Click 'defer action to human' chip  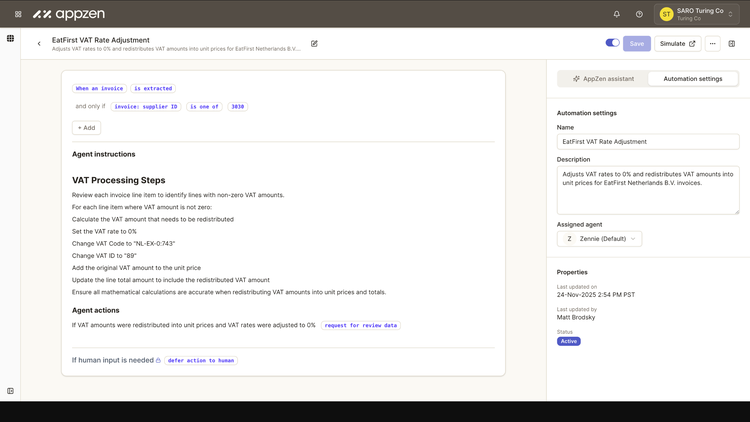(201, 360)
